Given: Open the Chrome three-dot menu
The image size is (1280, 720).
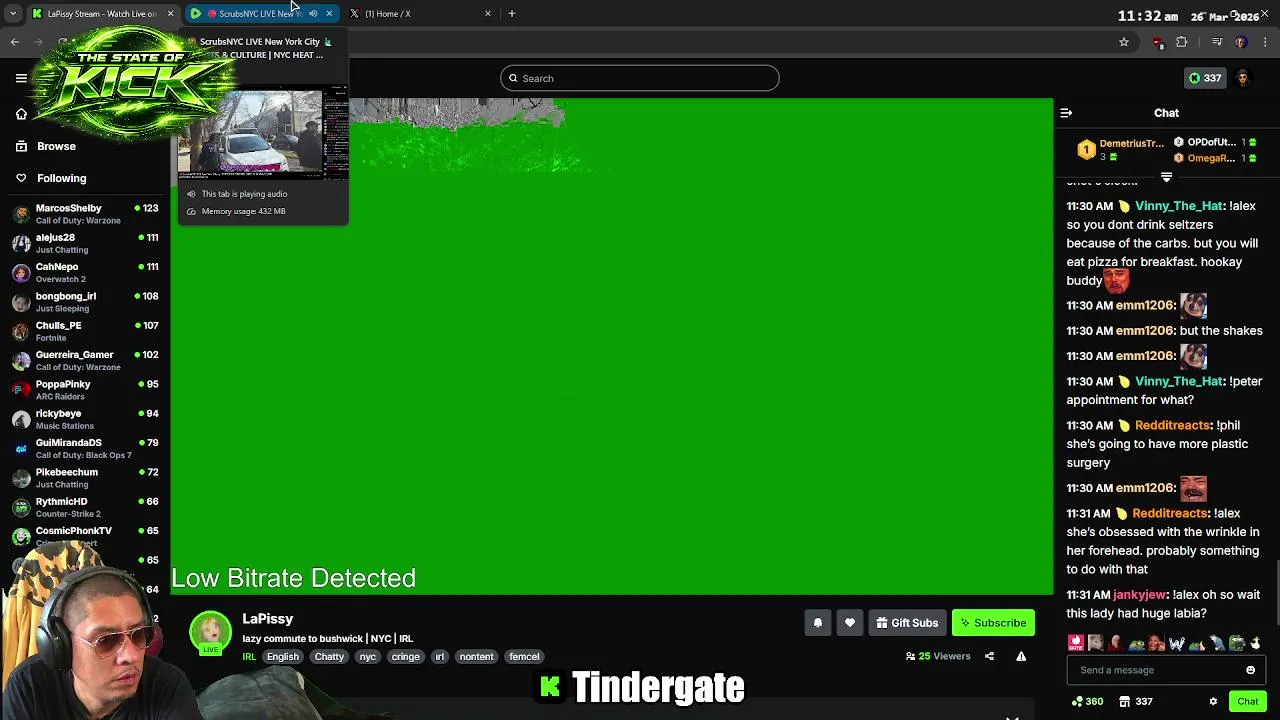Looking at the screenshot, I should [x=1265, y=42].
